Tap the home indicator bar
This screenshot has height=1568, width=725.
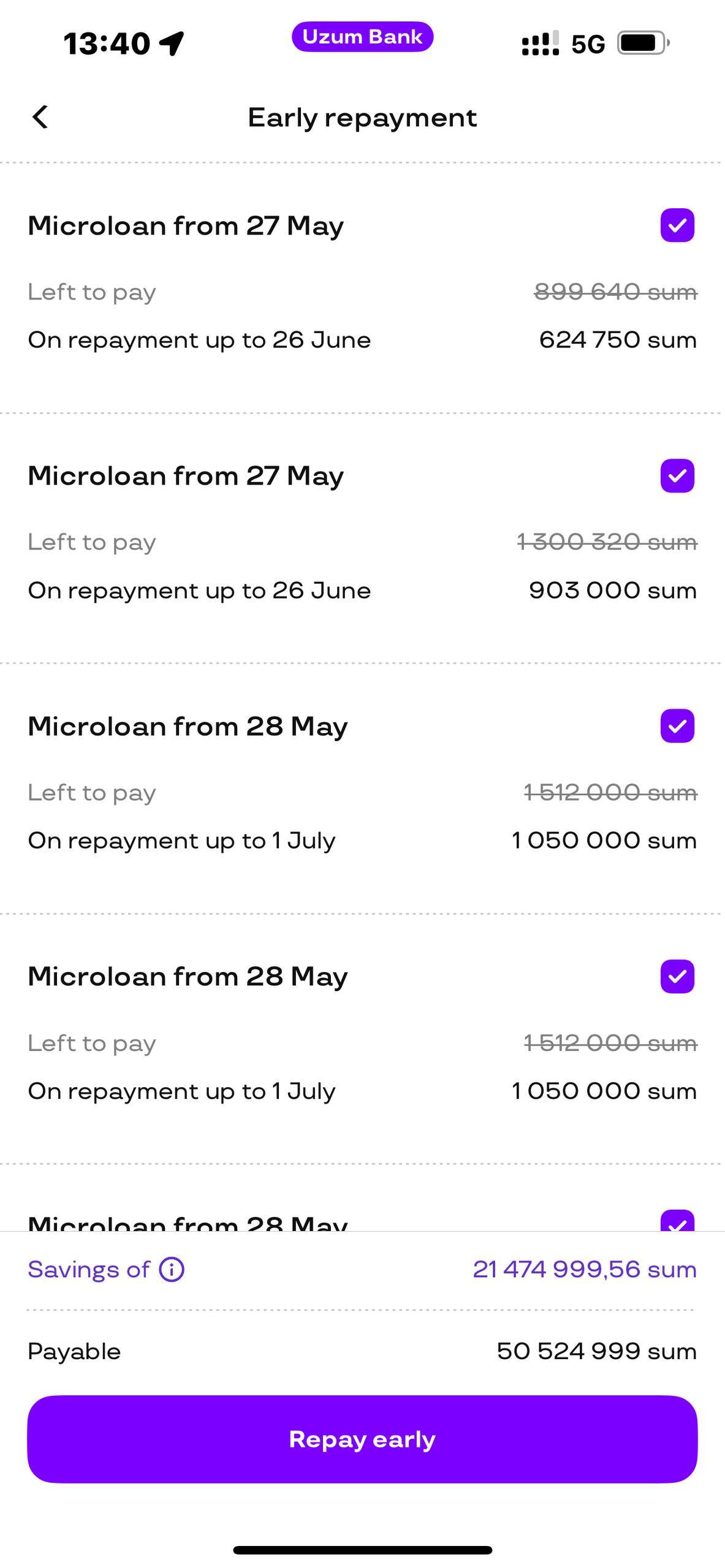[x=362, y=1550]
